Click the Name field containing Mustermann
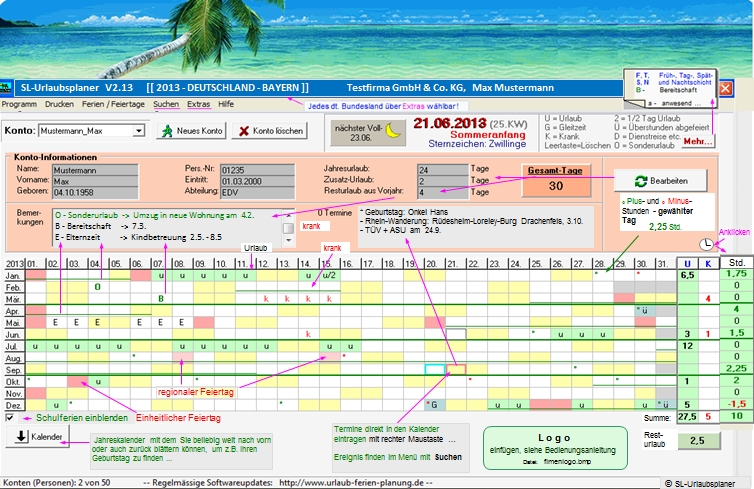The height and width of the screenshot is (489, 754). [95, 170]
